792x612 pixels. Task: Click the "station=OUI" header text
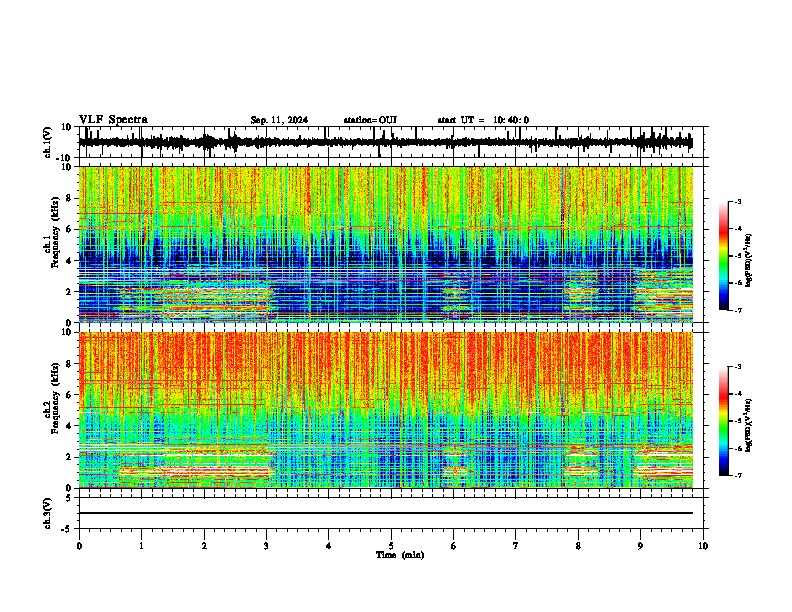(370, 120)
